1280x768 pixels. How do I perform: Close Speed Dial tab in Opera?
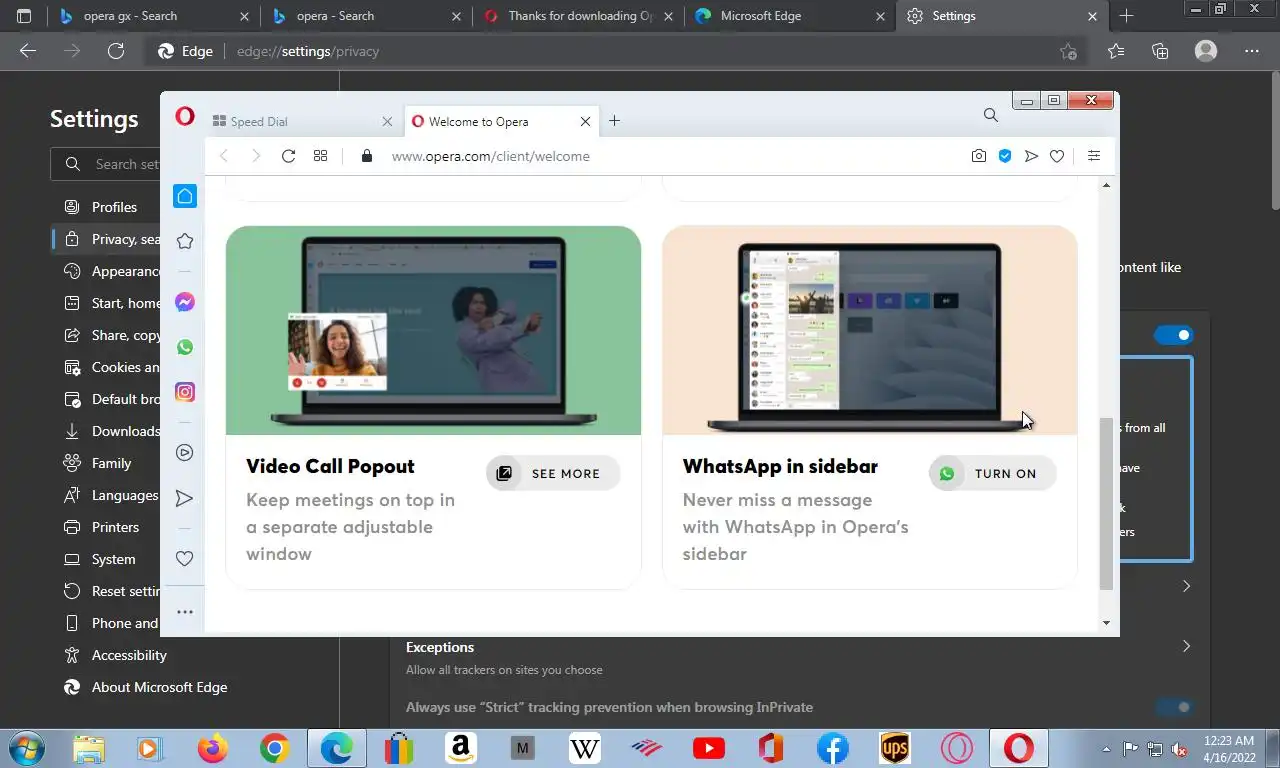click(x=387, y=121)
